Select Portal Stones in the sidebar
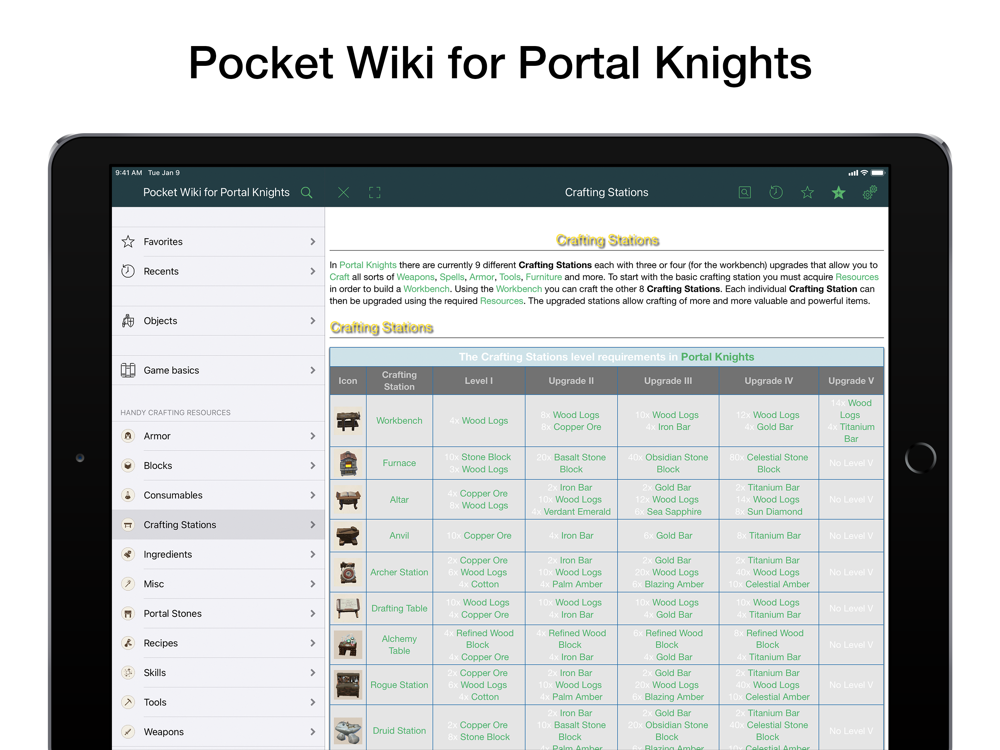The image size is (1000, 750). (x=218, y=614)
